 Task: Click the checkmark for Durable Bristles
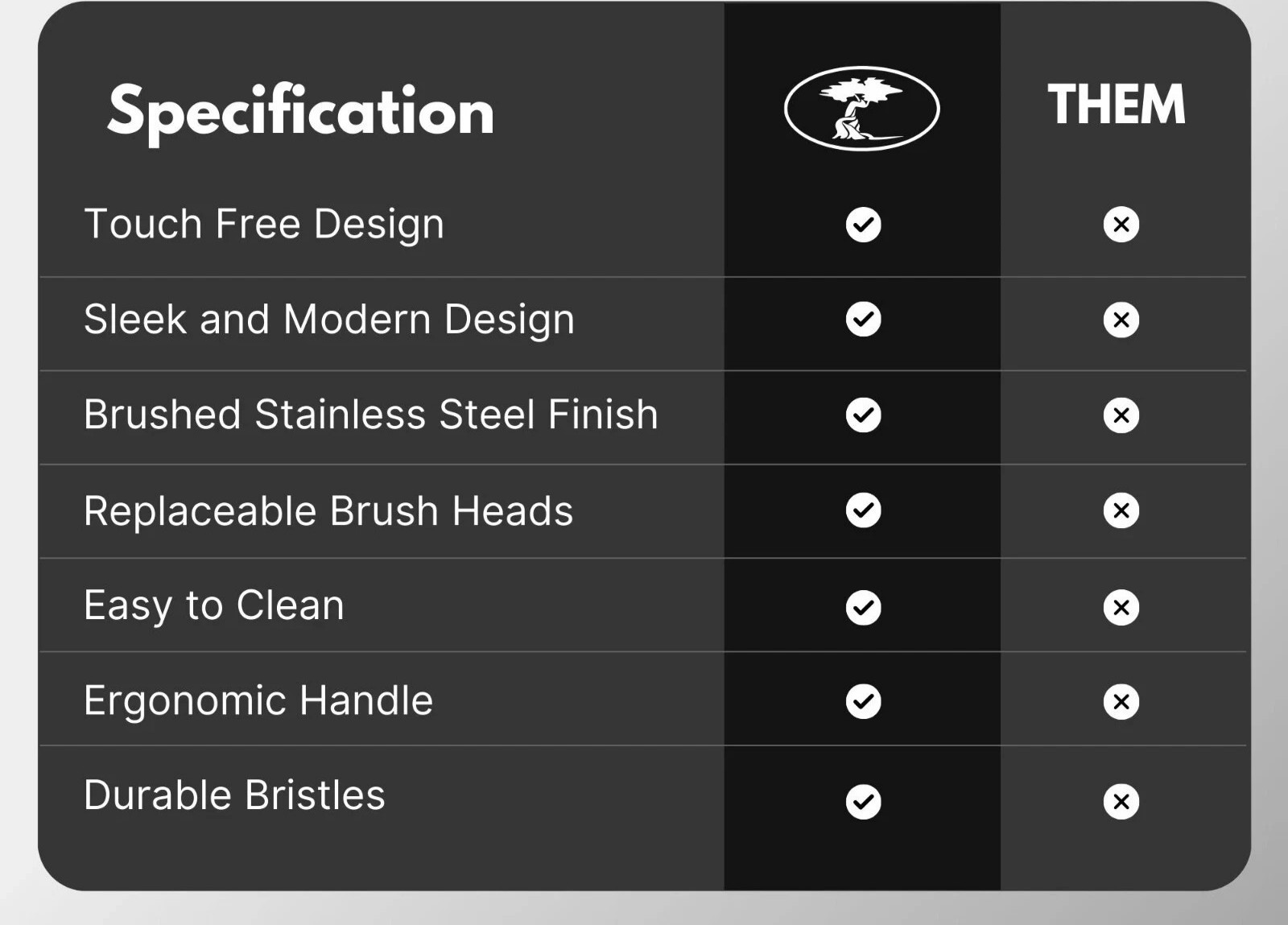coord(864,801)
